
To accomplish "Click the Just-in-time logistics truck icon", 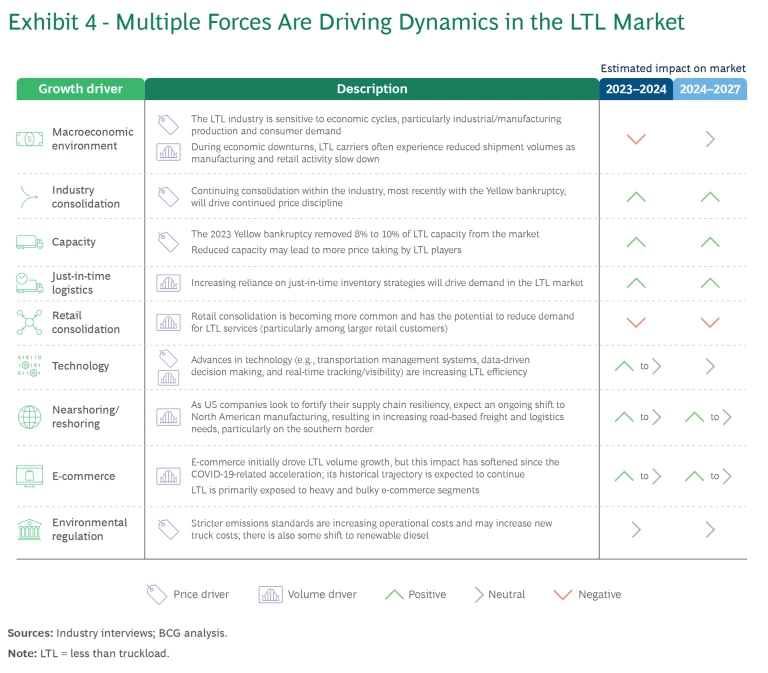I will click(x=30, y=283).
